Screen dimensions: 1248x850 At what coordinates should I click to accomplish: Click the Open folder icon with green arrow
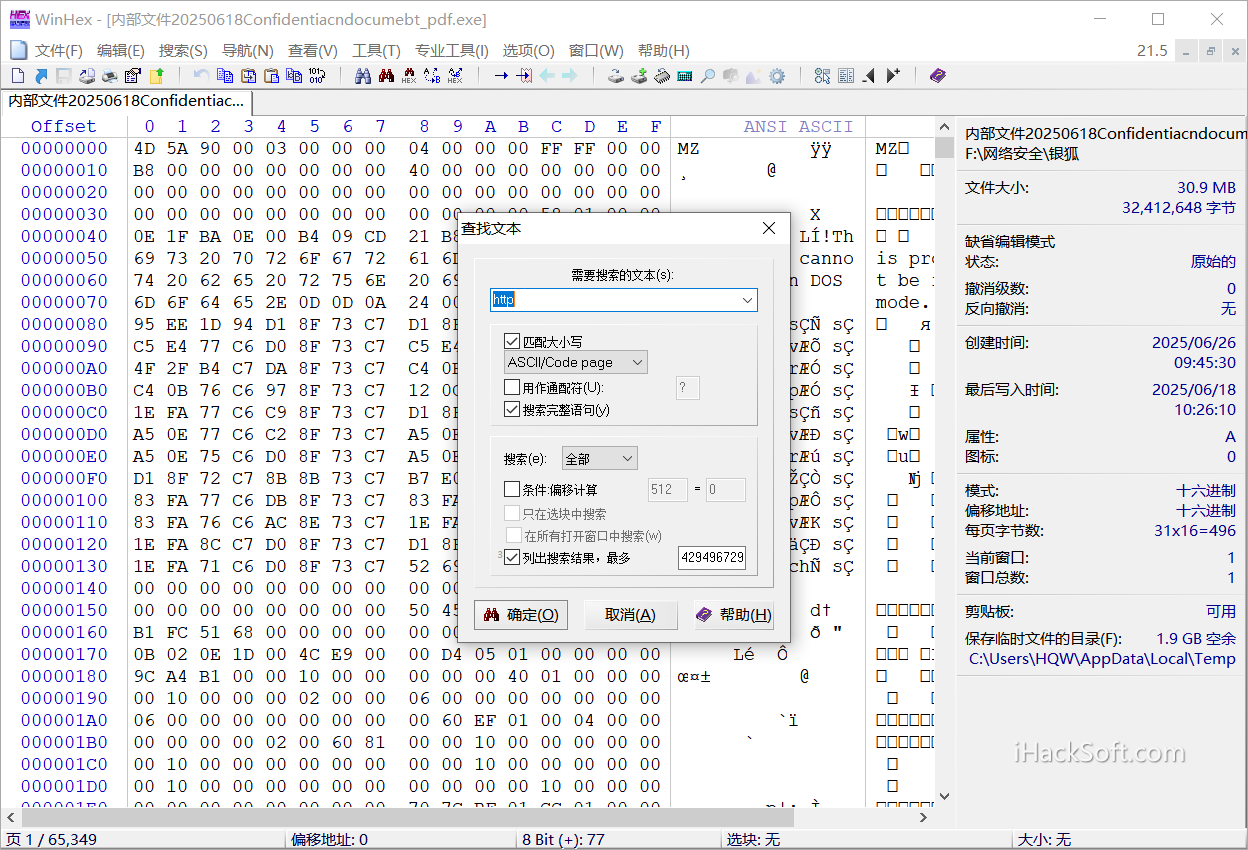156,76
